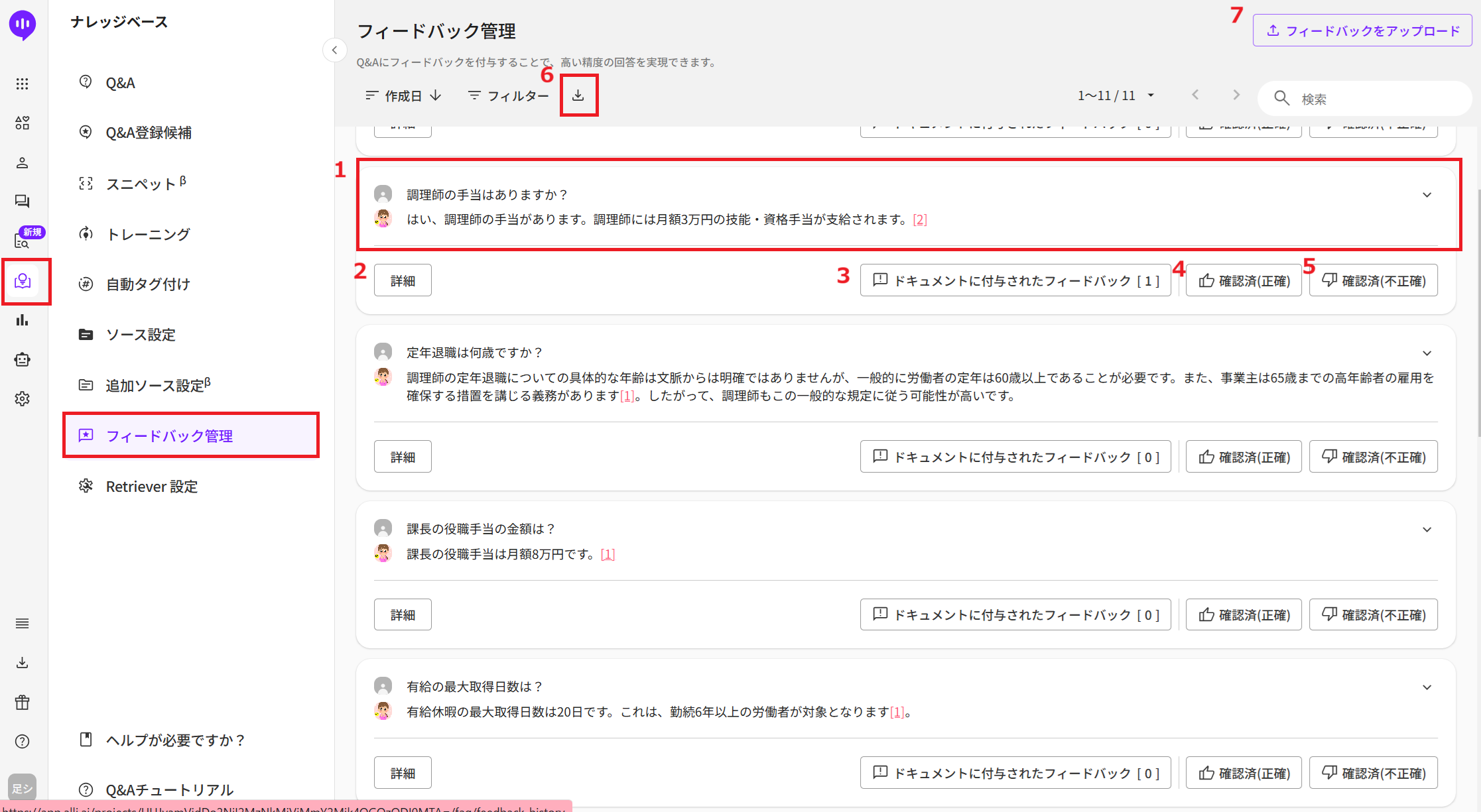Select Retriever 設定 in sidebar
Screen dimensions: 1481x812
coord(151,487)
